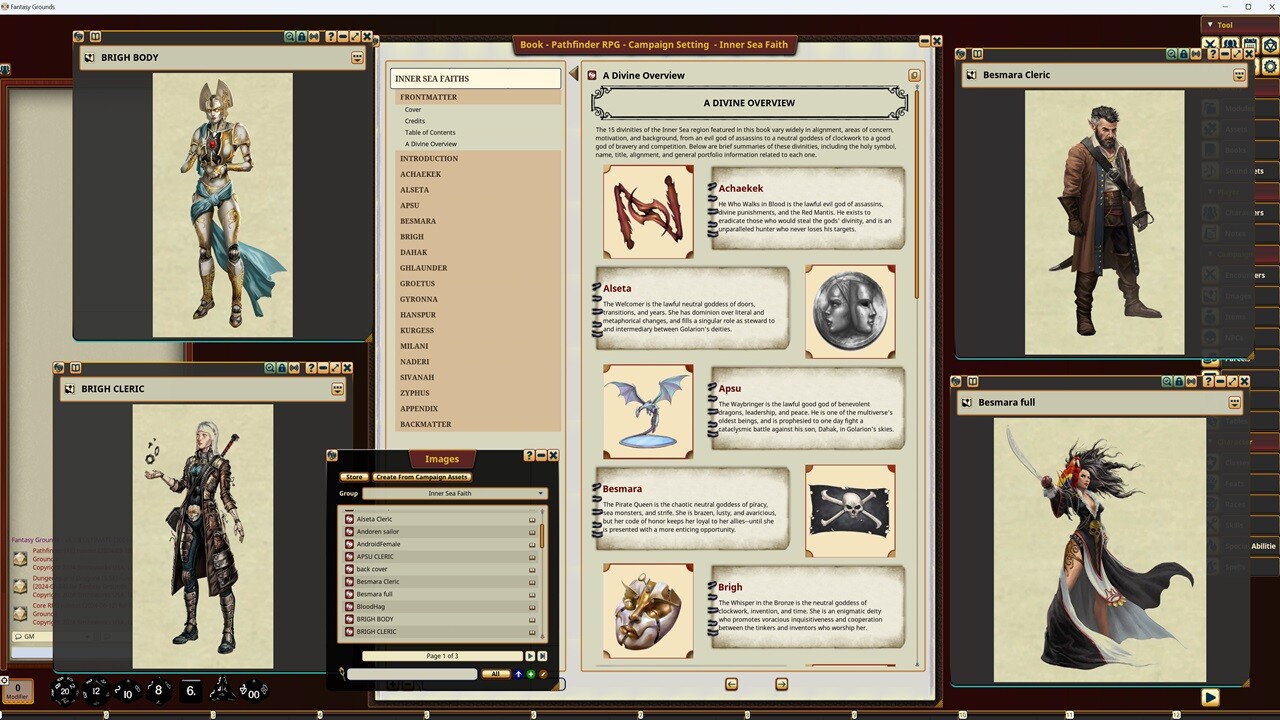Screen dimensions: 1280x720
Task: Lock the BRIGH CLERIC window with the padlock
Action: point(282,368)
